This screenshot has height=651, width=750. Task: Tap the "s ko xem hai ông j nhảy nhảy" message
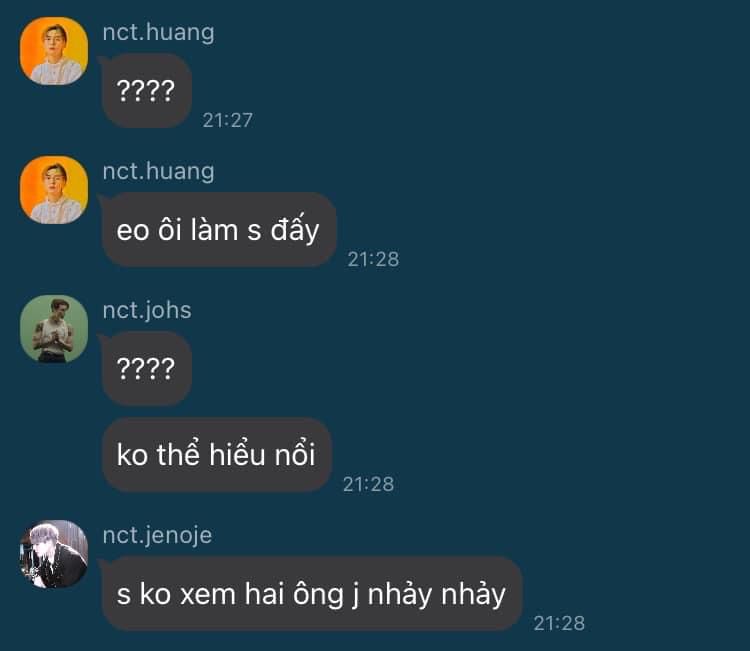tap(312, 594)
